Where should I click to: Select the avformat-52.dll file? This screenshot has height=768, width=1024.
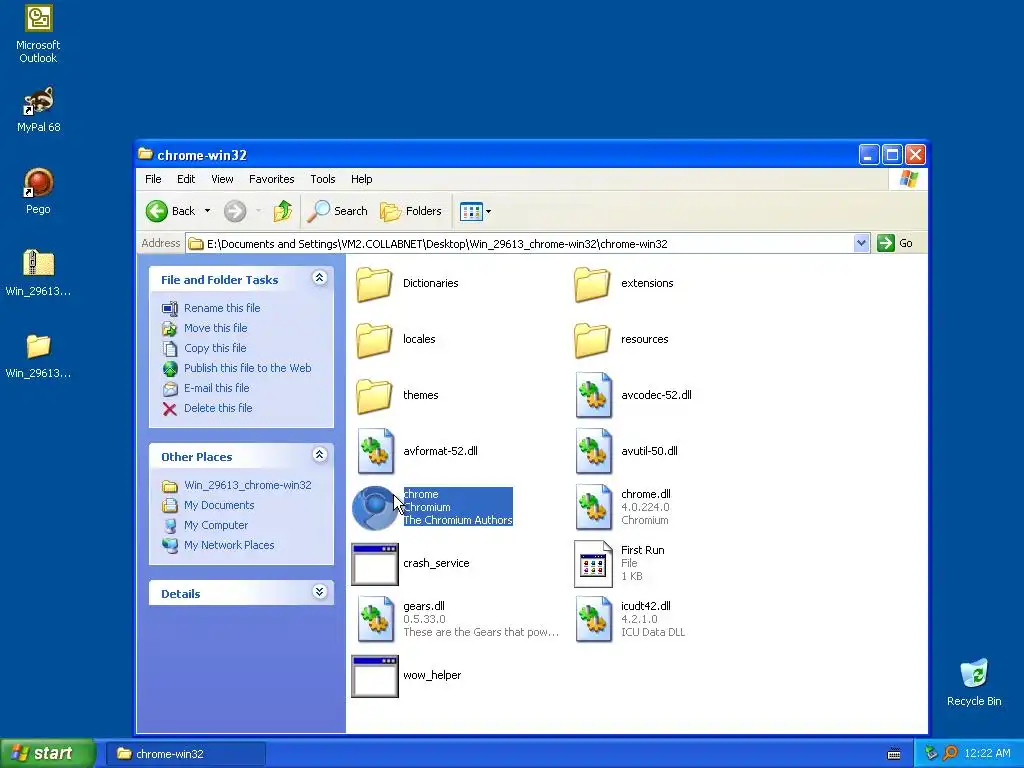click(x=418, y=451)
